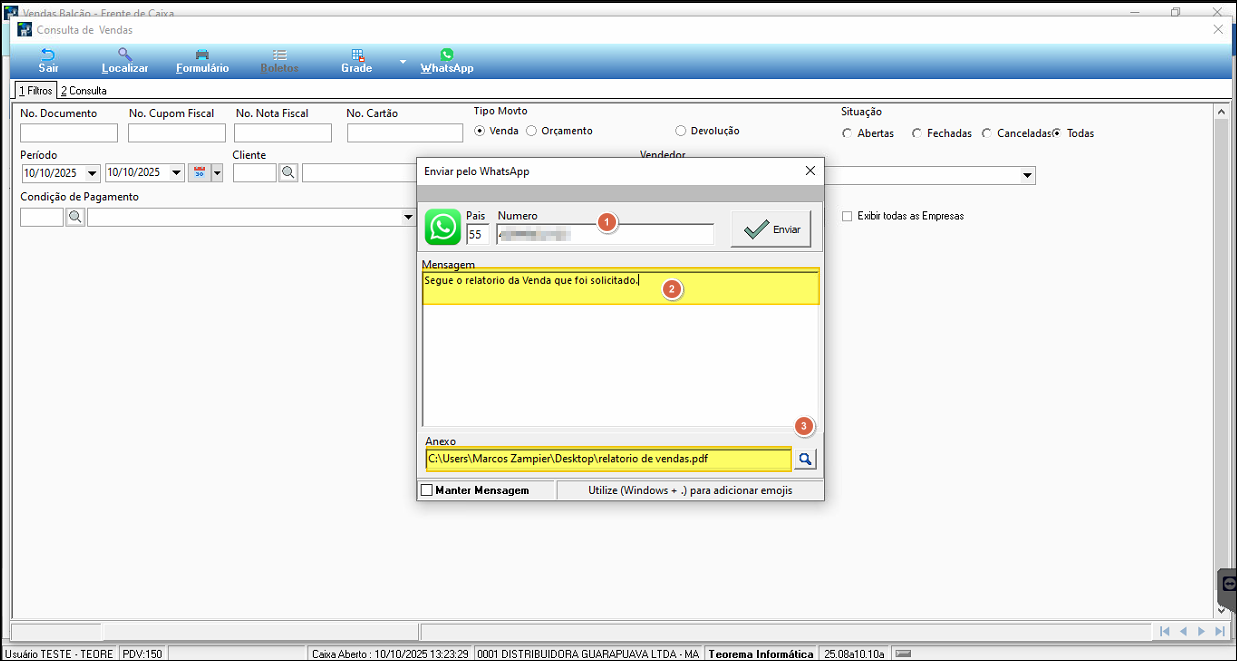This screenshot has height=661, width=1237.
Task: Click the connection indicator icon in status bar
Action: click(x=903, y=654)
